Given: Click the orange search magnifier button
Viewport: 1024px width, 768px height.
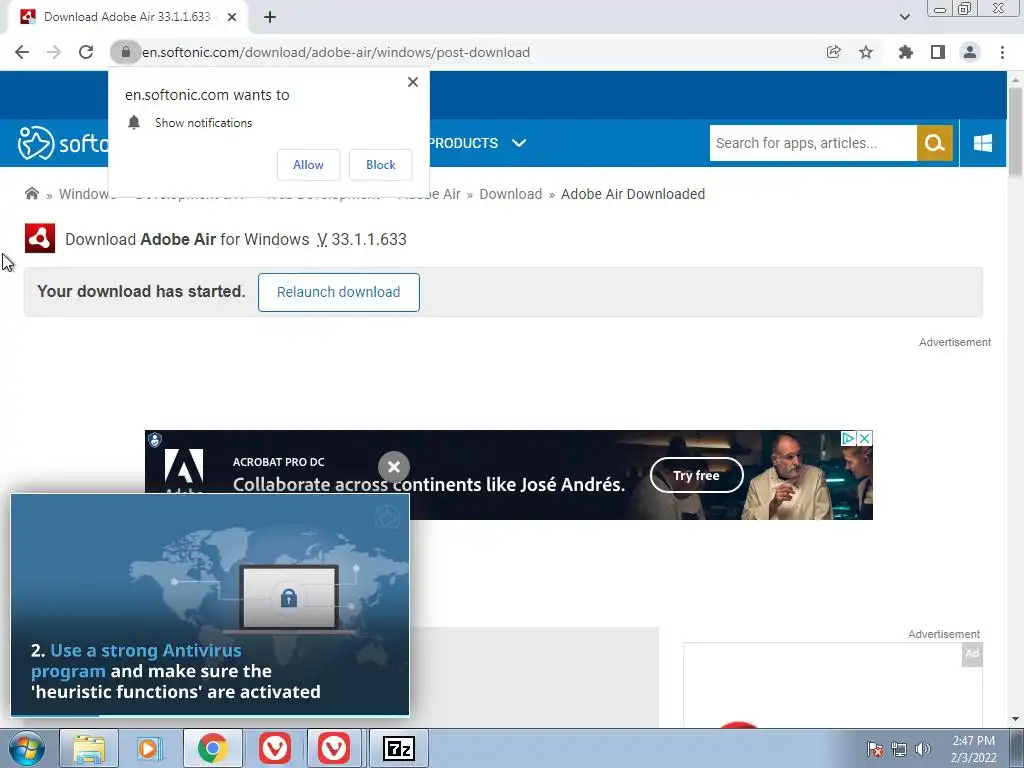Looking at the screenshot, I should [935, 143].
